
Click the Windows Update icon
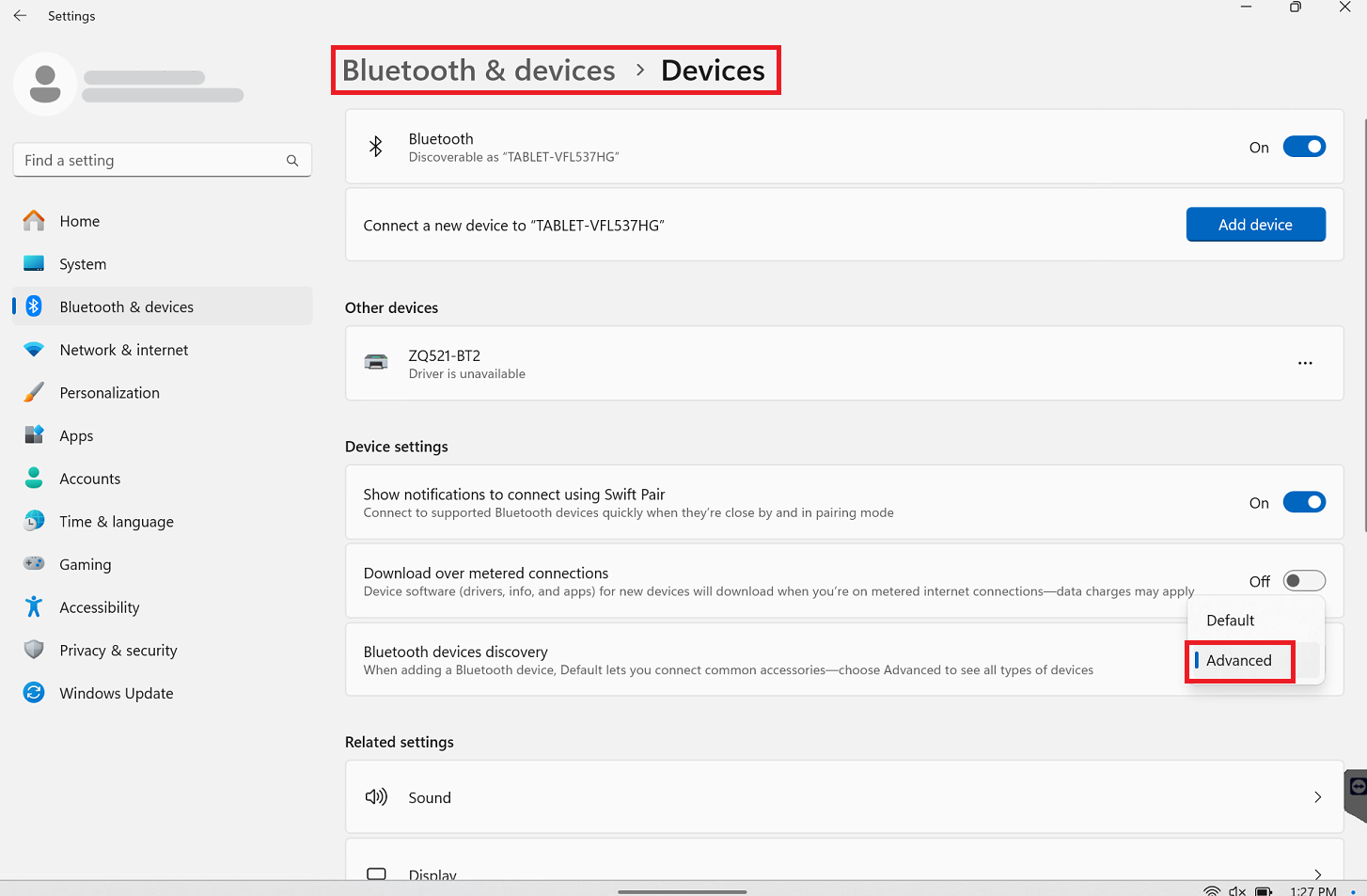34,693
